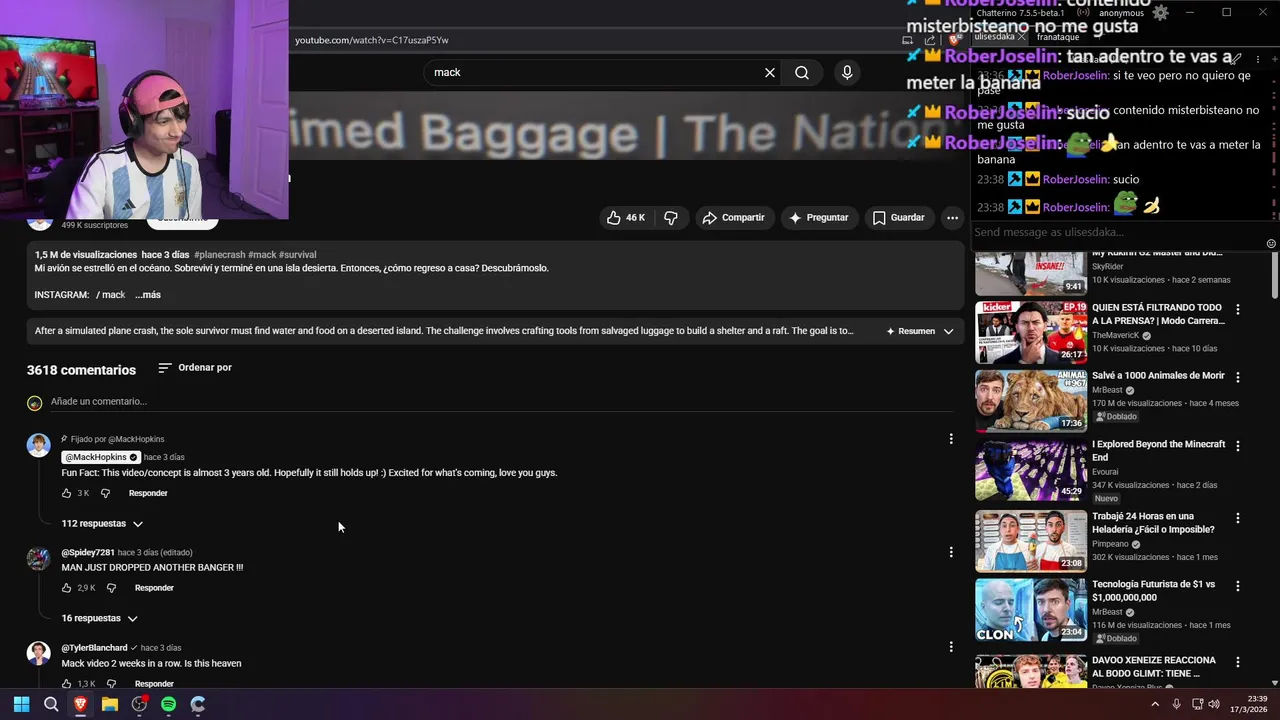Open I Explored Beyond the Minecraft End
Image resolution: width=1280 pixels, height=720 pixels.
1158,451
